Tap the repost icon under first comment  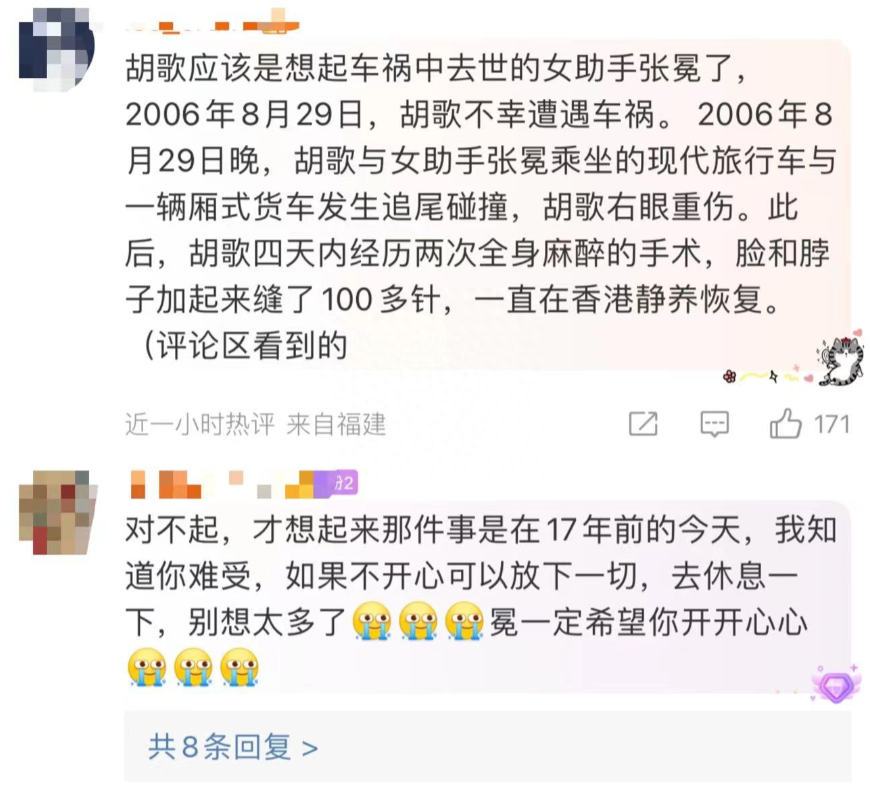(x=644, y=424)
